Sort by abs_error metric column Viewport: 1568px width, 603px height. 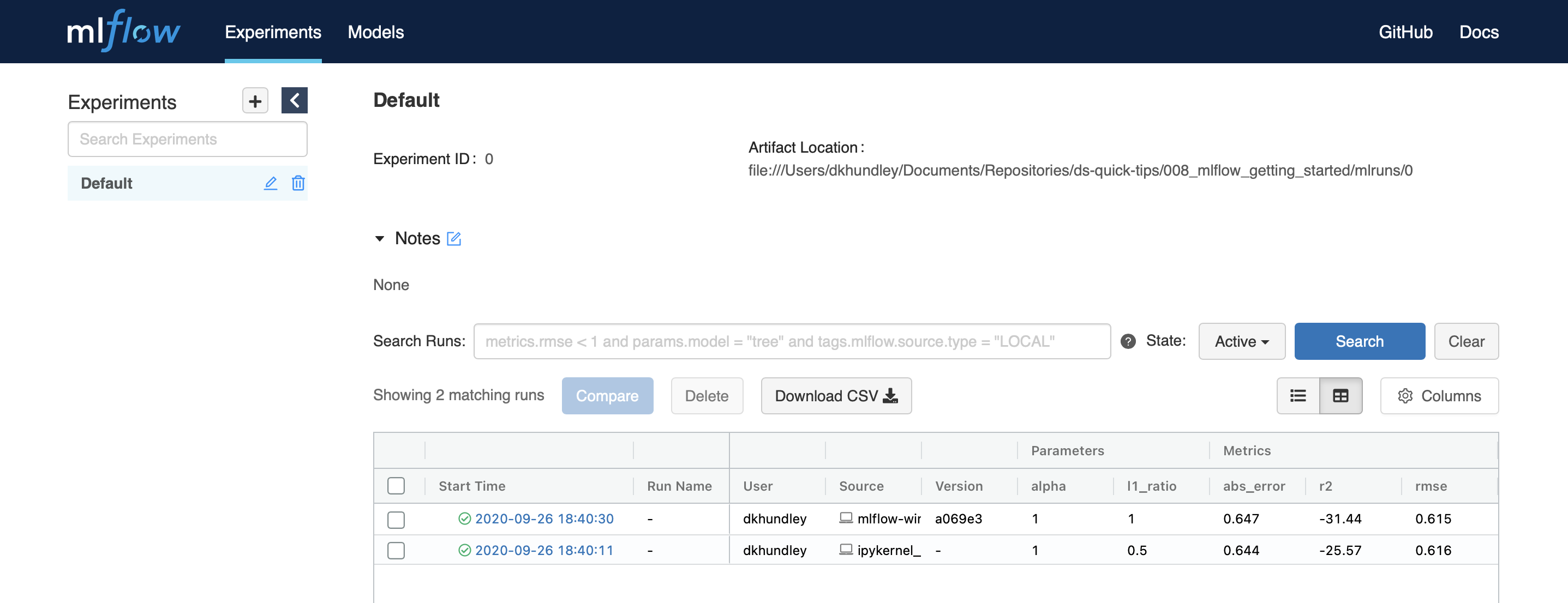(1254, 486)
